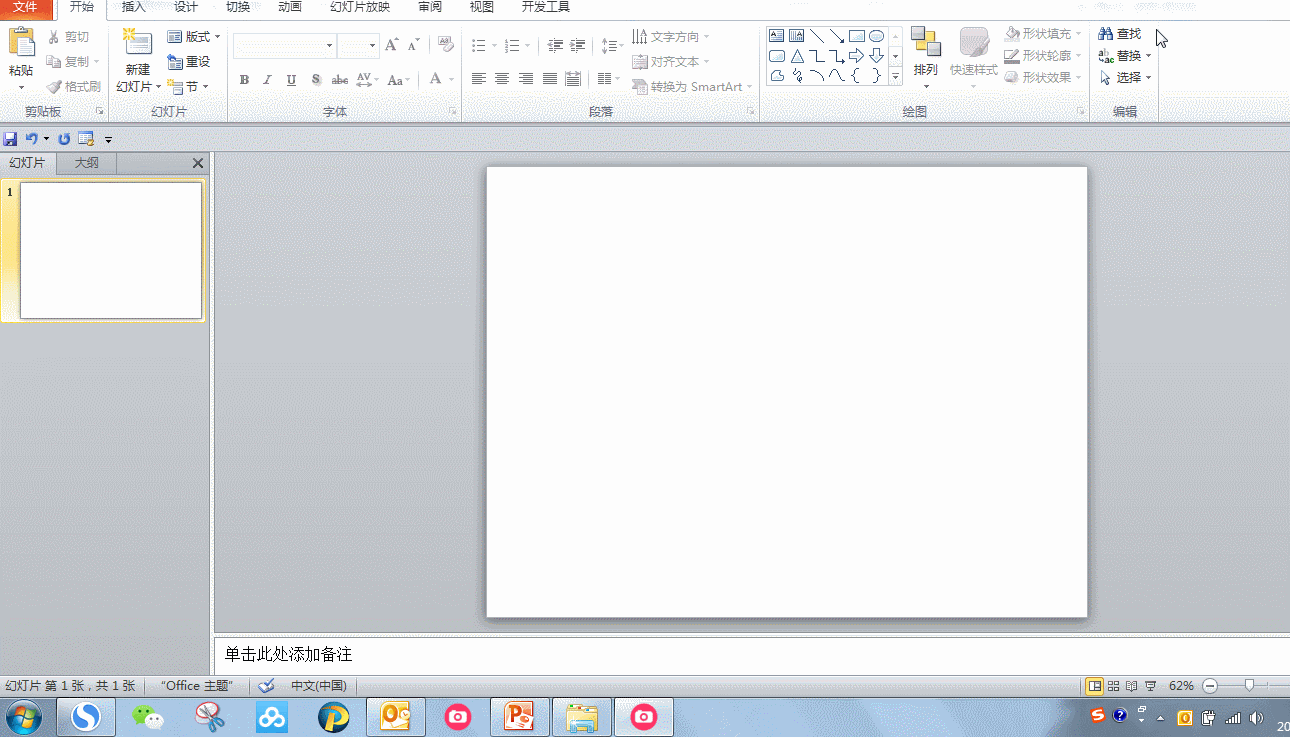Select the Down Arrow shape
Image resolution: width=1290 pixels, height=738 pixels.
point(877,56)
